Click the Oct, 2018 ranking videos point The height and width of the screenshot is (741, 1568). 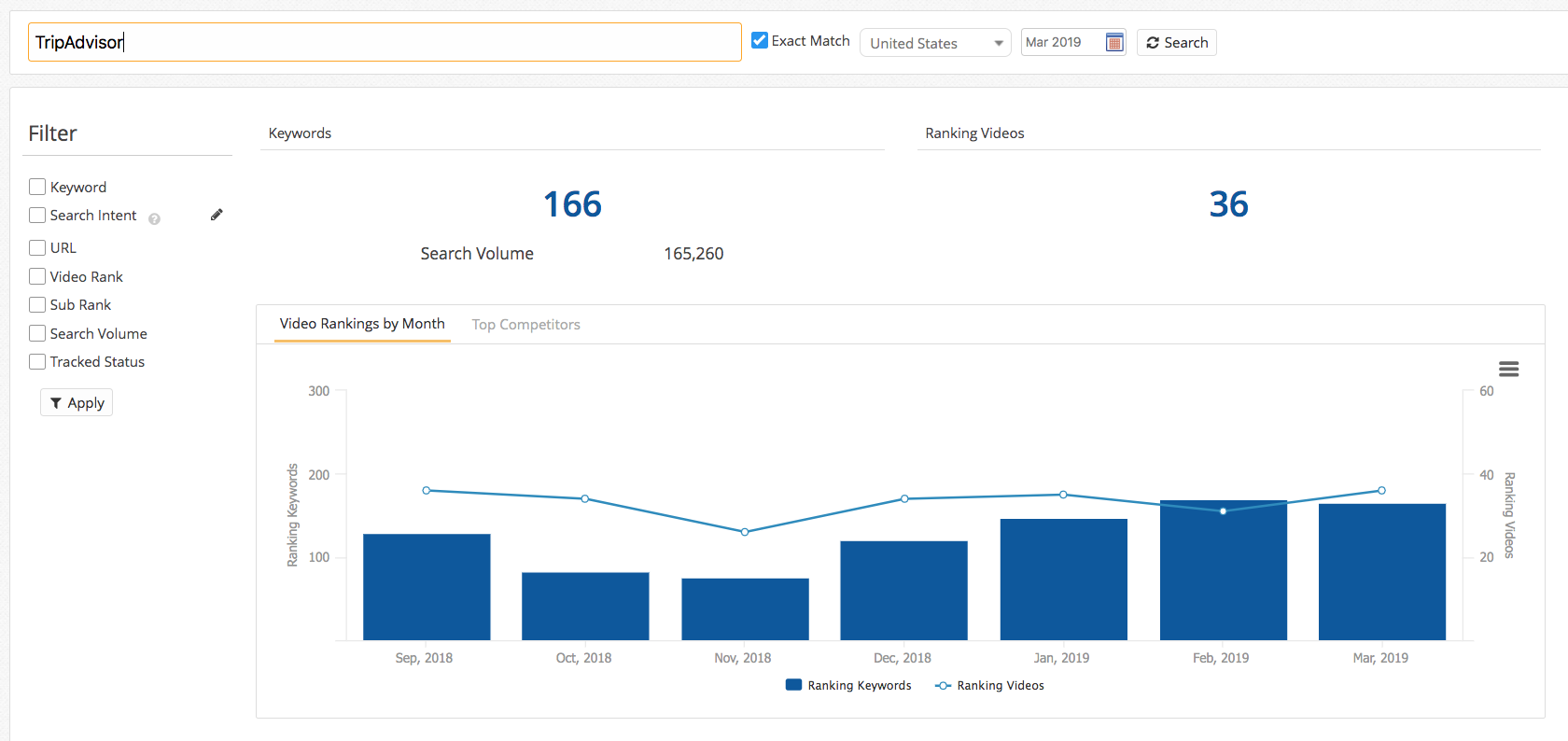pyautogui.click(x=585, y=498)
